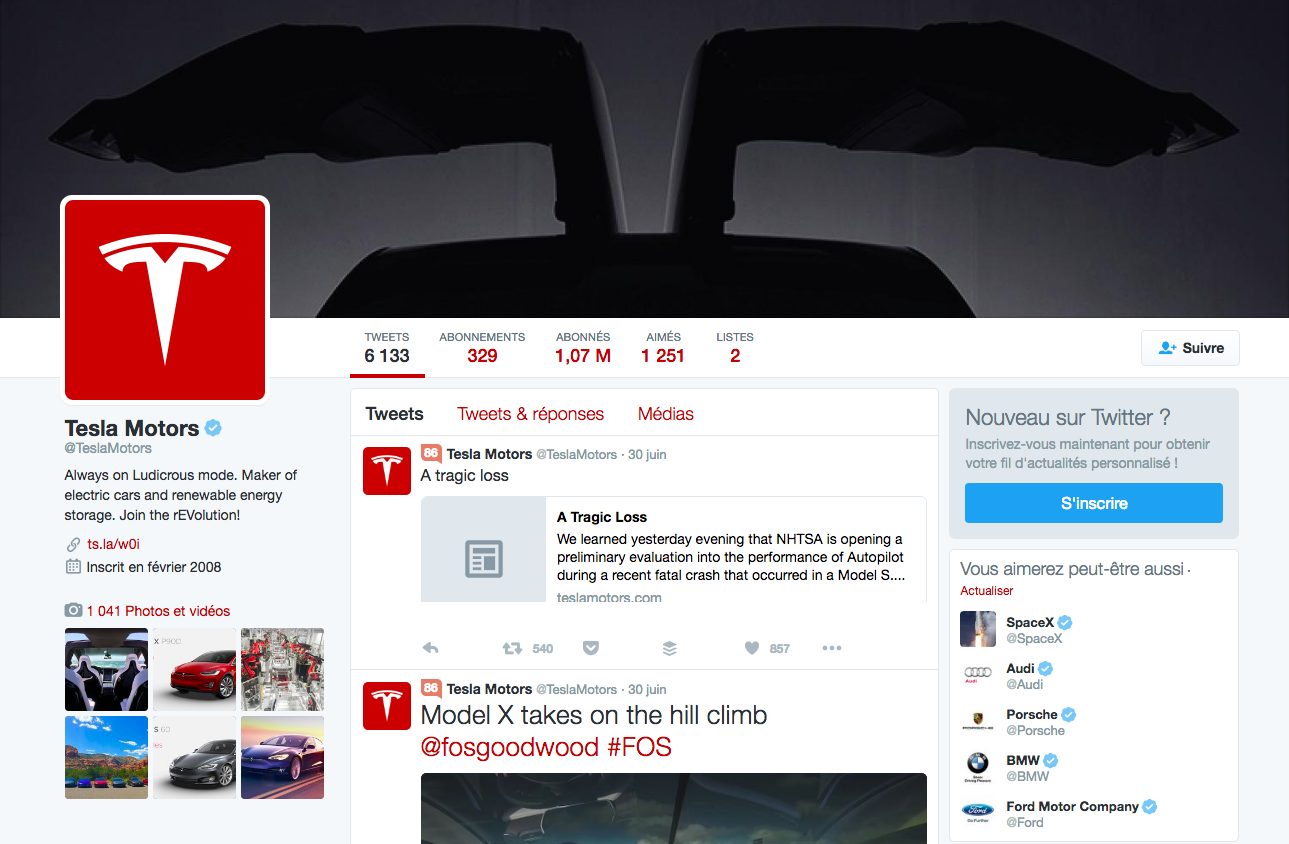Click the Buffer stack icon on first tweet
The width and height of the screenshot is (1289, 844).
(670, 648)
